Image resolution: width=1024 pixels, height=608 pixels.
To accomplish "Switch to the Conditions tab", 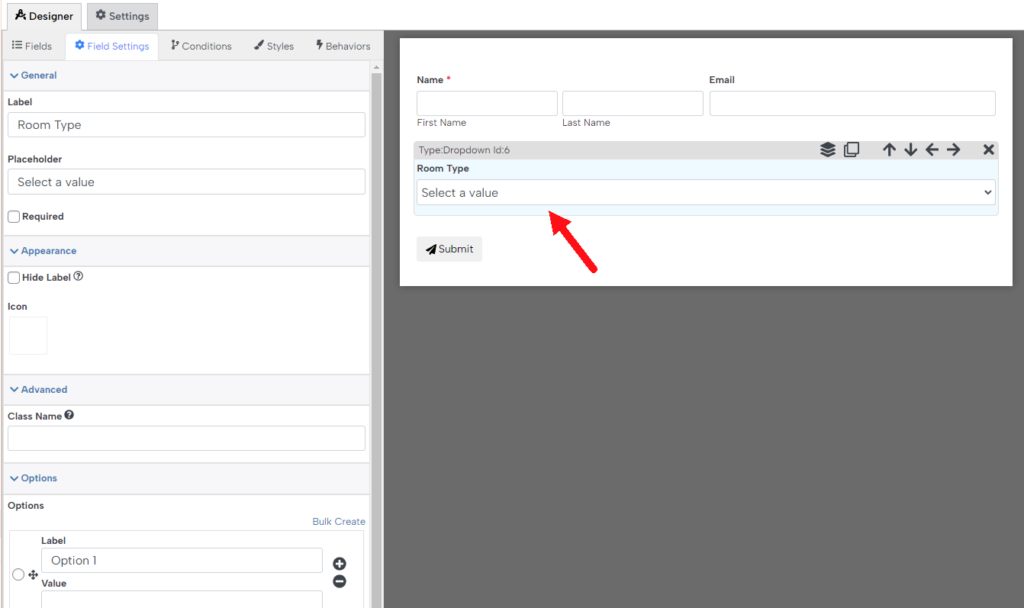I will click(x=201, y=46).
